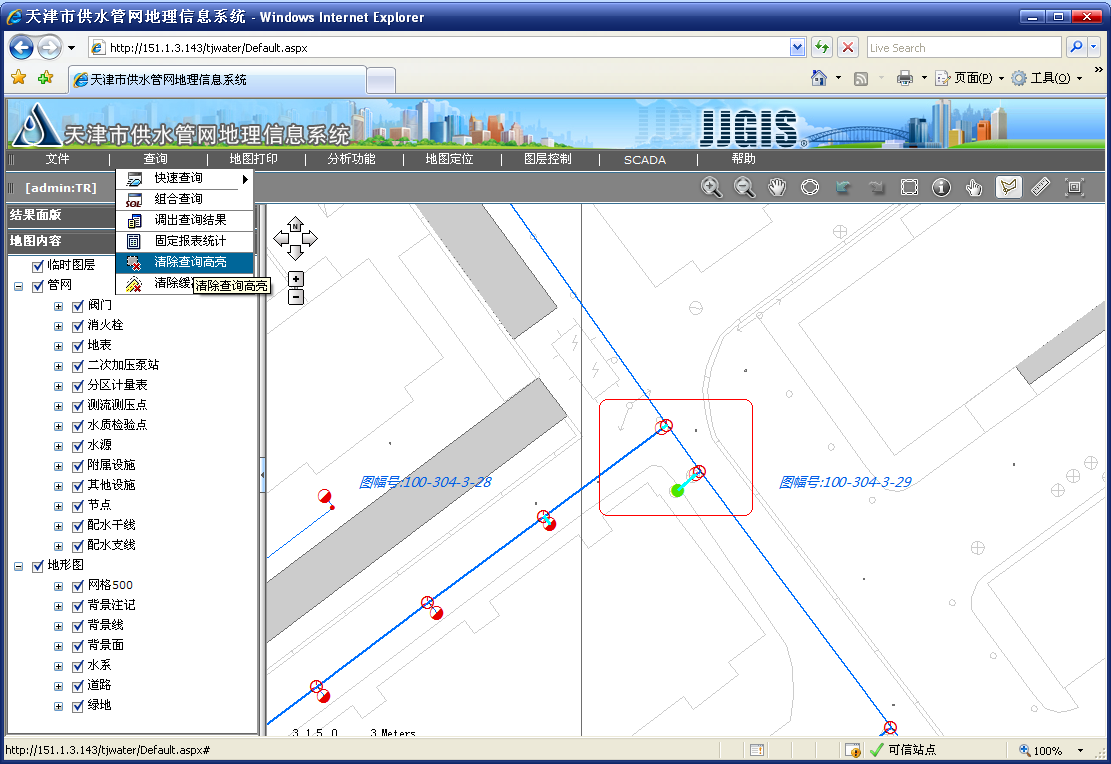Collapse the 地形图 layer group

19,566
